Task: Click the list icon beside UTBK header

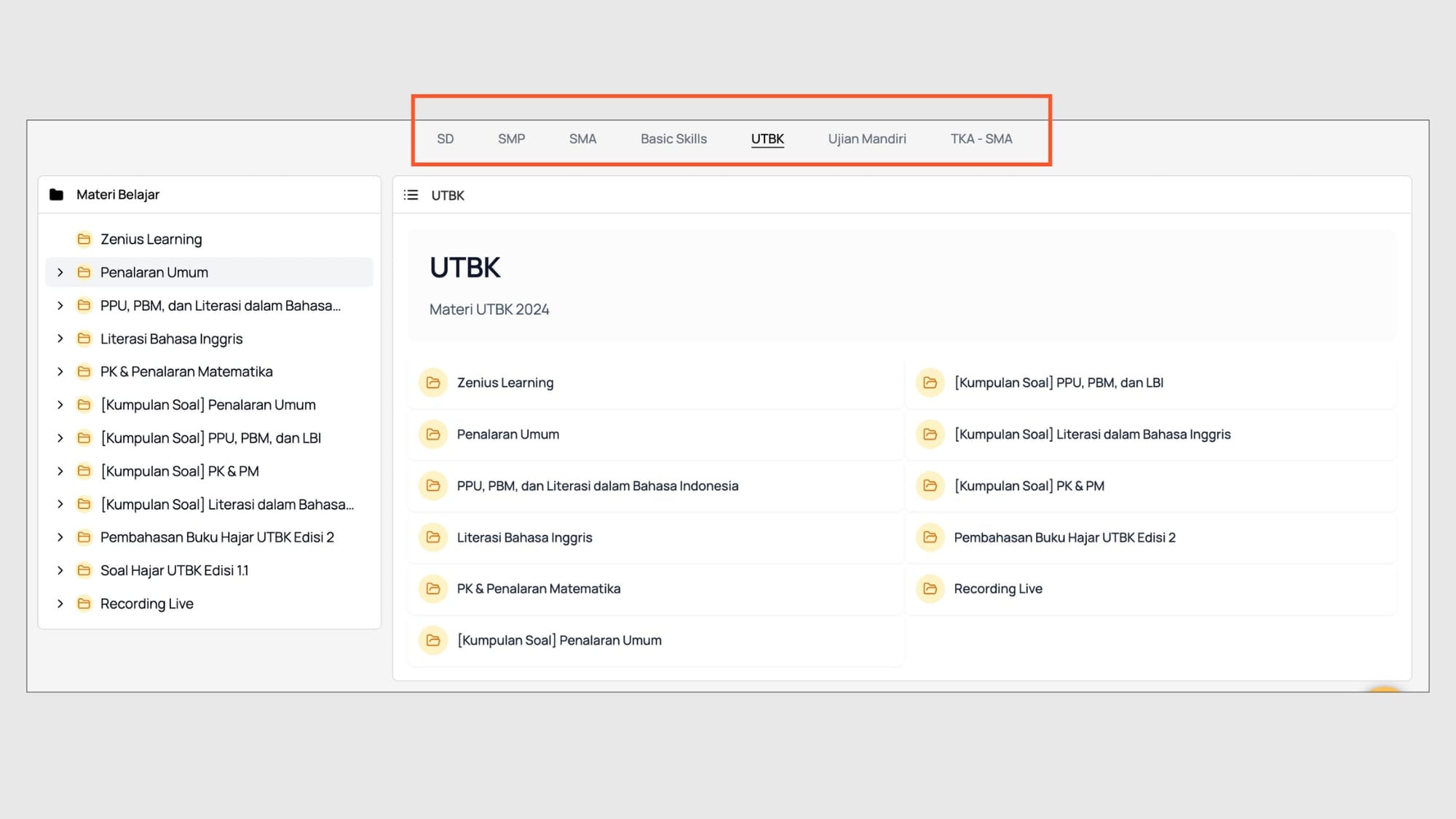Action: [411, 195]
